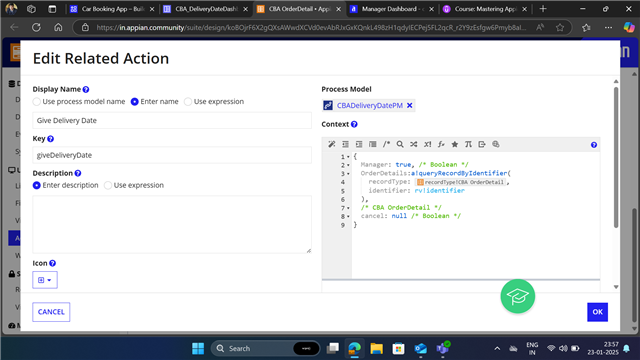Screen dimensions: 640x360
Task: Open the expression editor help icon
Action: pyautogui.click(x=594, y=145)
